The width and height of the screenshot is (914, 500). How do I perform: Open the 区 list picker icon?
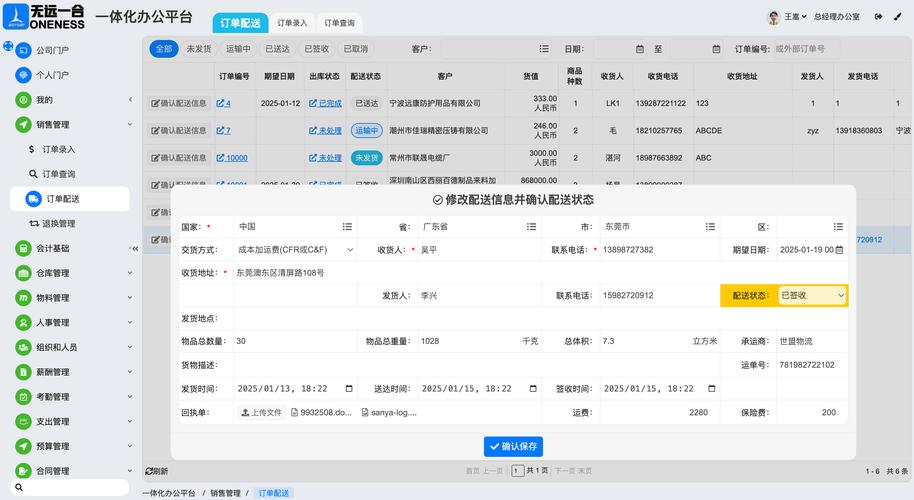tap(838, 227)
